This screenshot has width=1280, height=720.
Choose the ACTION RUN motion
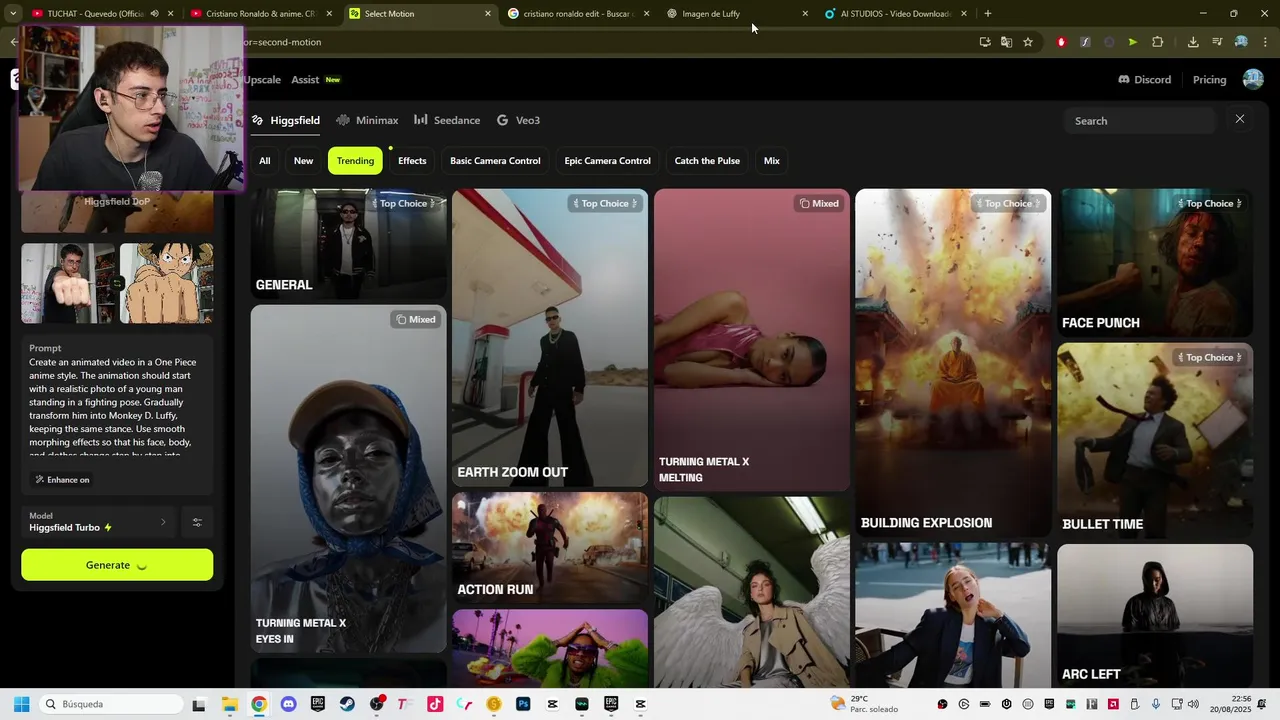pos(549,547)
